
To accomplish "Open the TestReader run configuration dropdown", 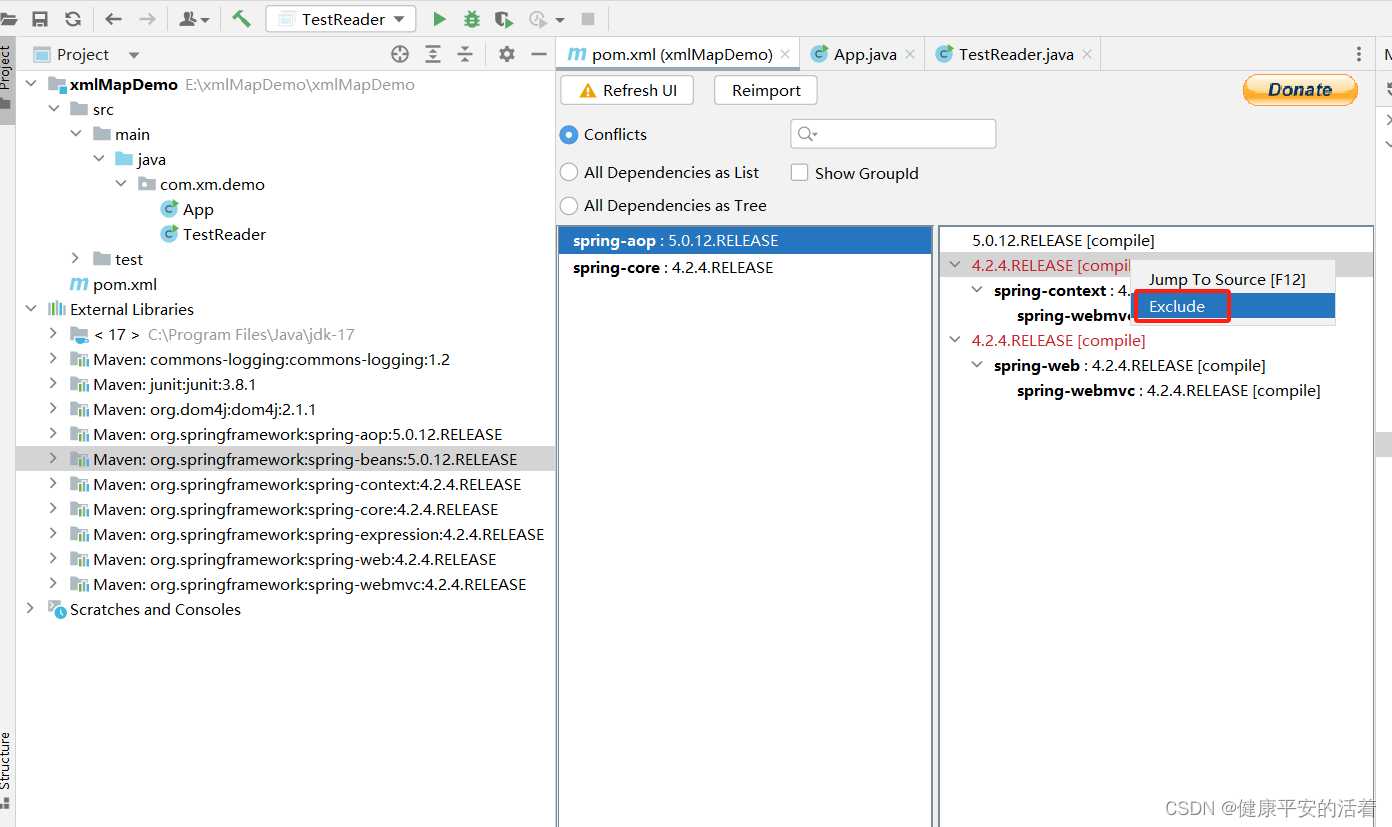I will [x=398, y=18].
